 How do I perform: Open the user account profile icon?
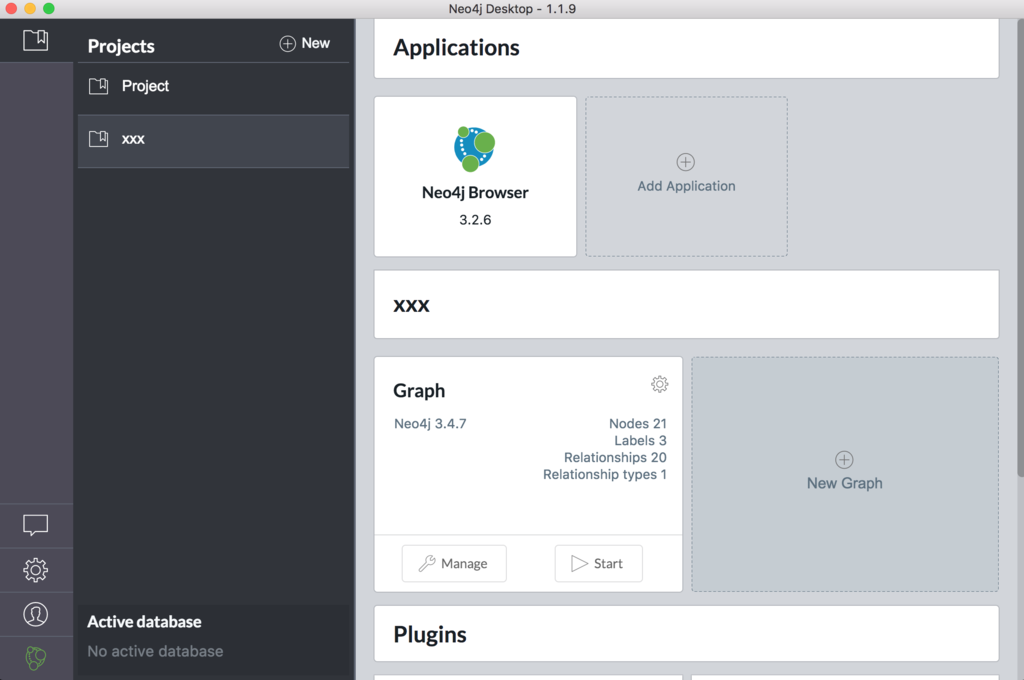(36, 614)
